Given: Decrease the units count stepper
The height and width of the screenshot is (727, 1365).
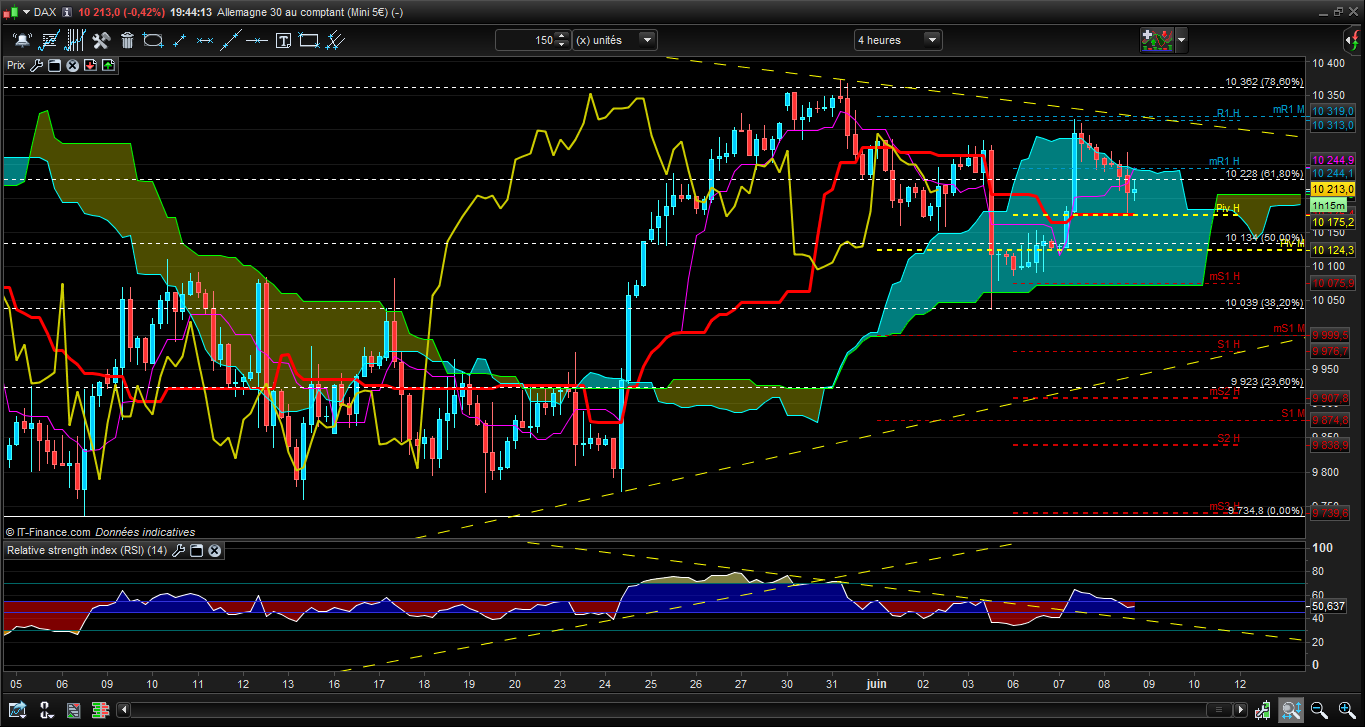Looking at the screenshot, I should tap(563, 45).
